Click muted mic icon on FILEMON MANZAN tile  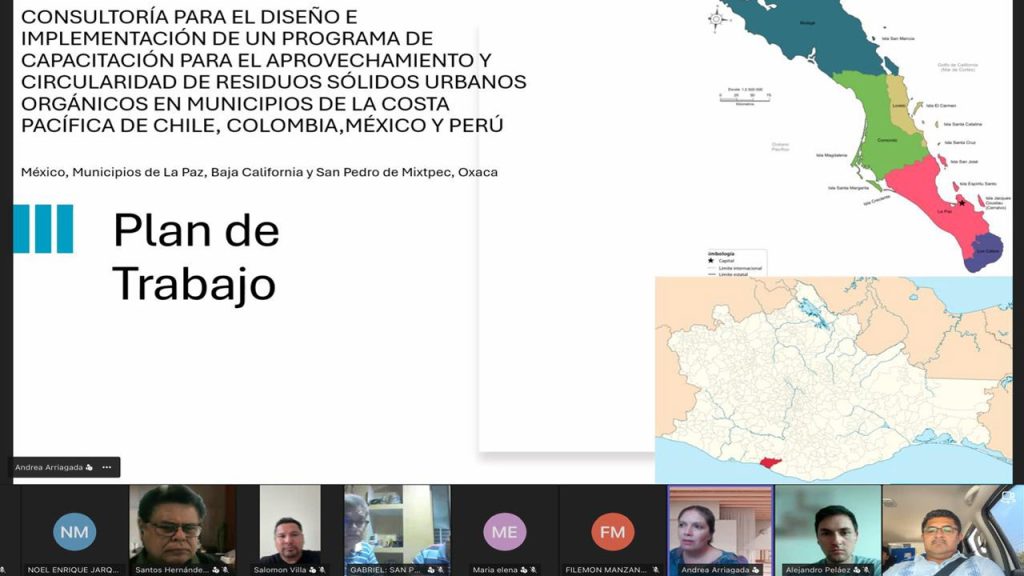click(x=656, y=569)
